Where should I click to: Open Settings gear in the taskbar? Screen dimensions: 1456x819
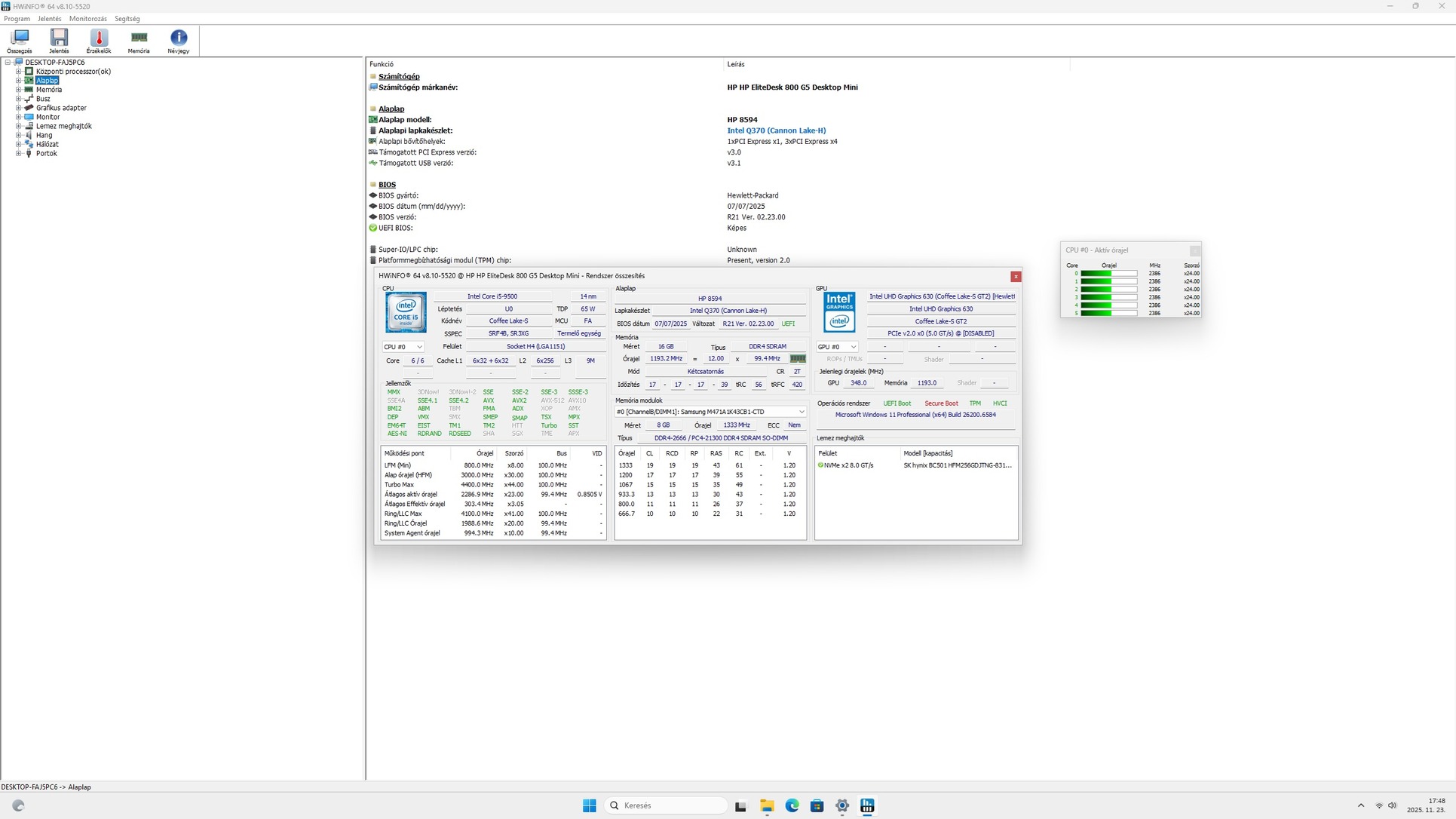pyautogui.click(x=842, y=805)
